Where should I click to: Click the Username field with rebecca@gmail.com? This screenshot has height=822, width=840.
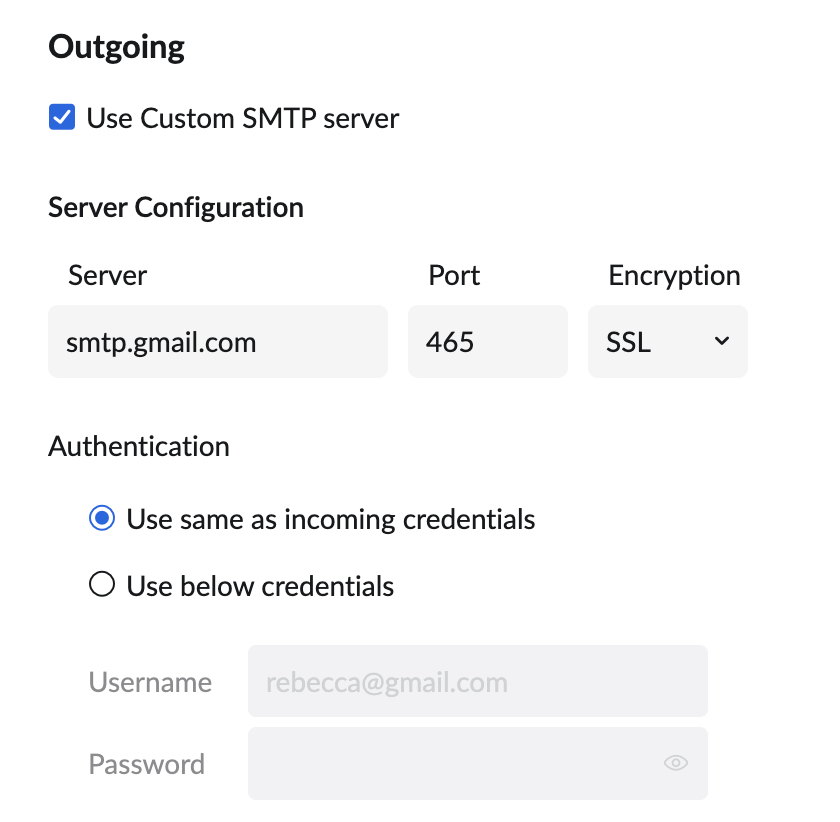point(477,682)
